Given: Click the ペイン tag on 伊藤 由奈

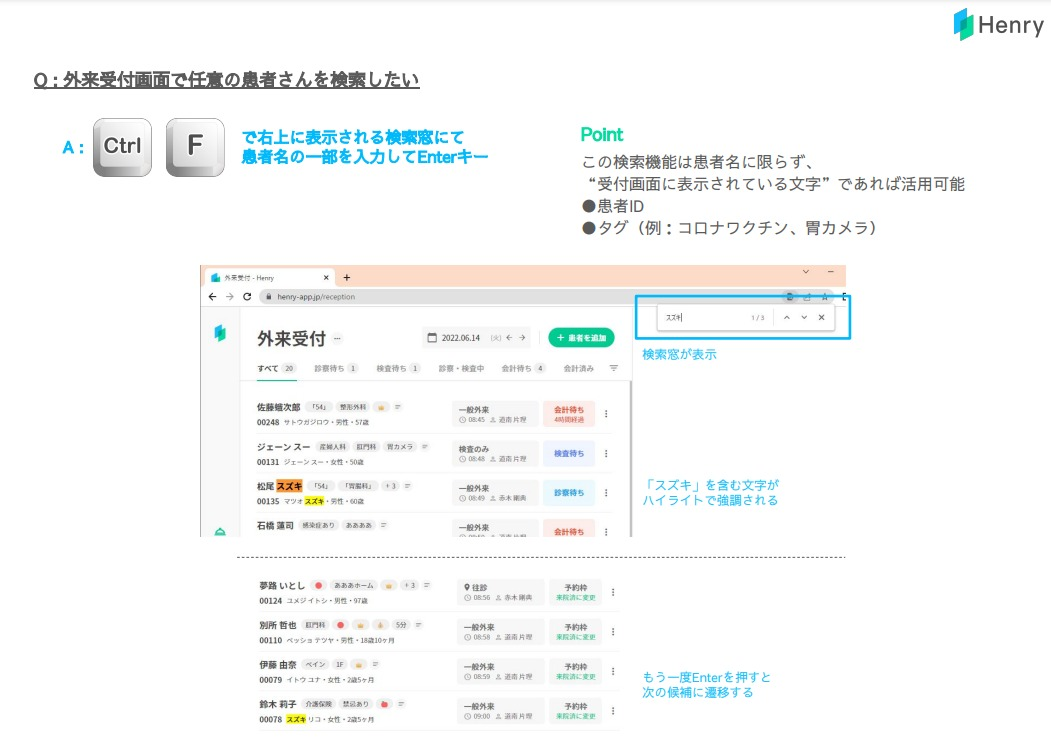Looking at the screenshot, I should pyautogui.click(x=315, y=665).
